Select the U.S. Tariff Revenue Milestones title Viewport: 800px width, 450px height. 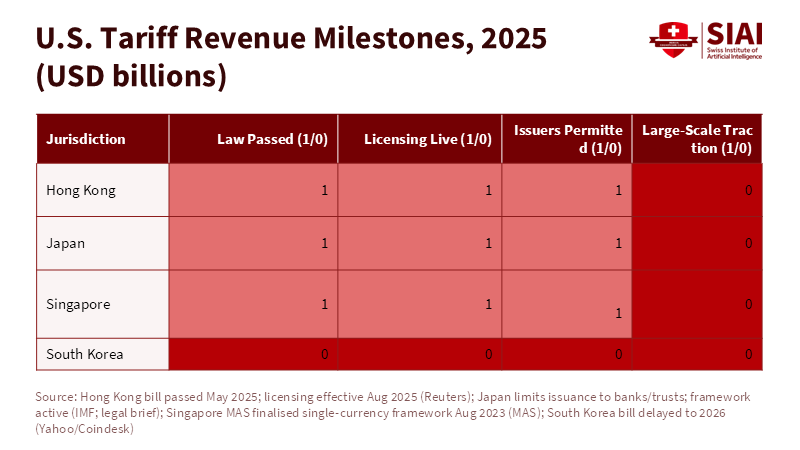(x=291, y=38)
